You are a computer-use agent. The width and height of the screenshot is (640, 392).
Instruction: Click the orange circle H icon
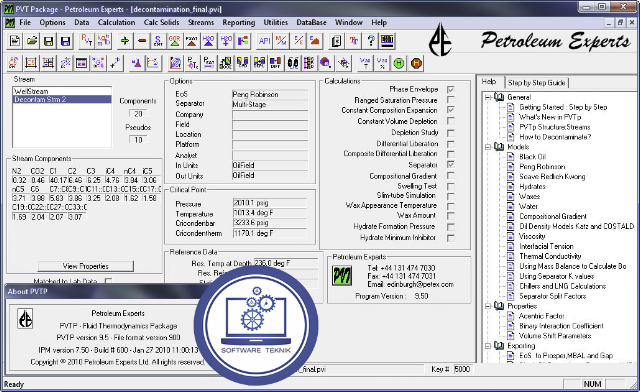point(416,63)
